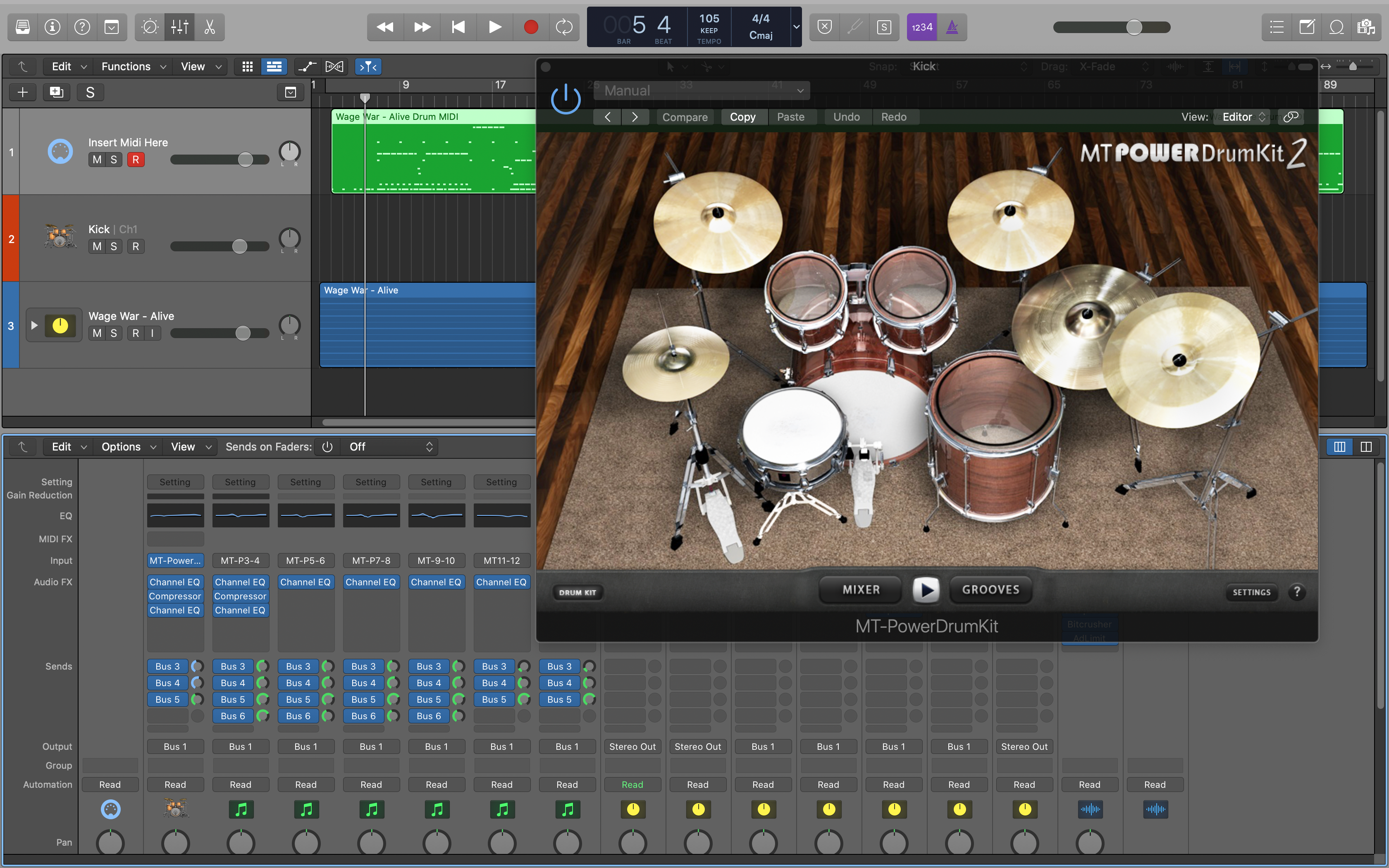Mute the Kick track
This screenshot has width=1389, height=868.
(x=97, y=246)
